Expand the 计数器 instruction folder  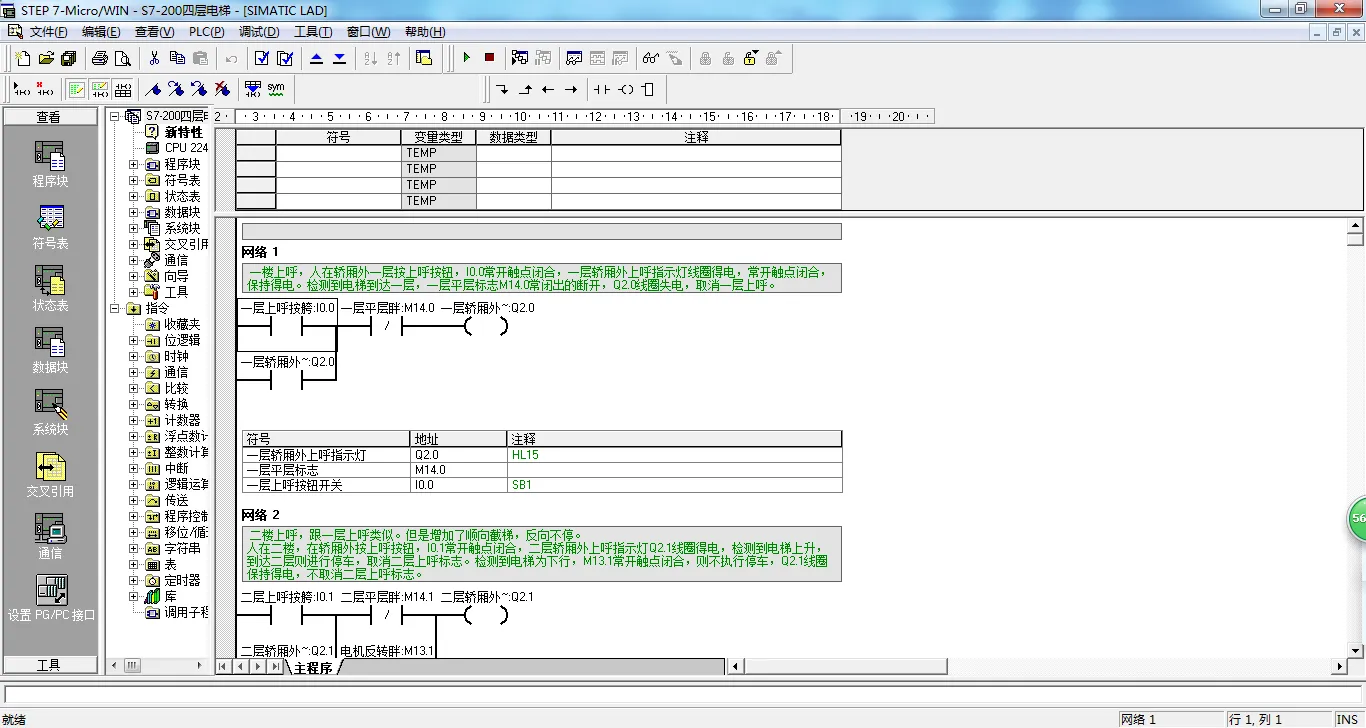click(133, 420)
